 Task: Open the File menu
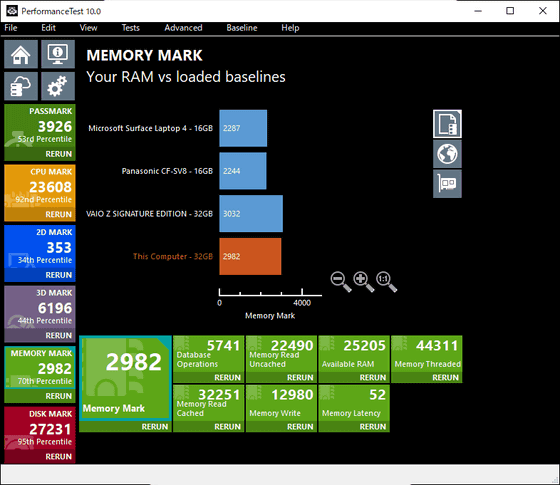[x=11, y=28]
